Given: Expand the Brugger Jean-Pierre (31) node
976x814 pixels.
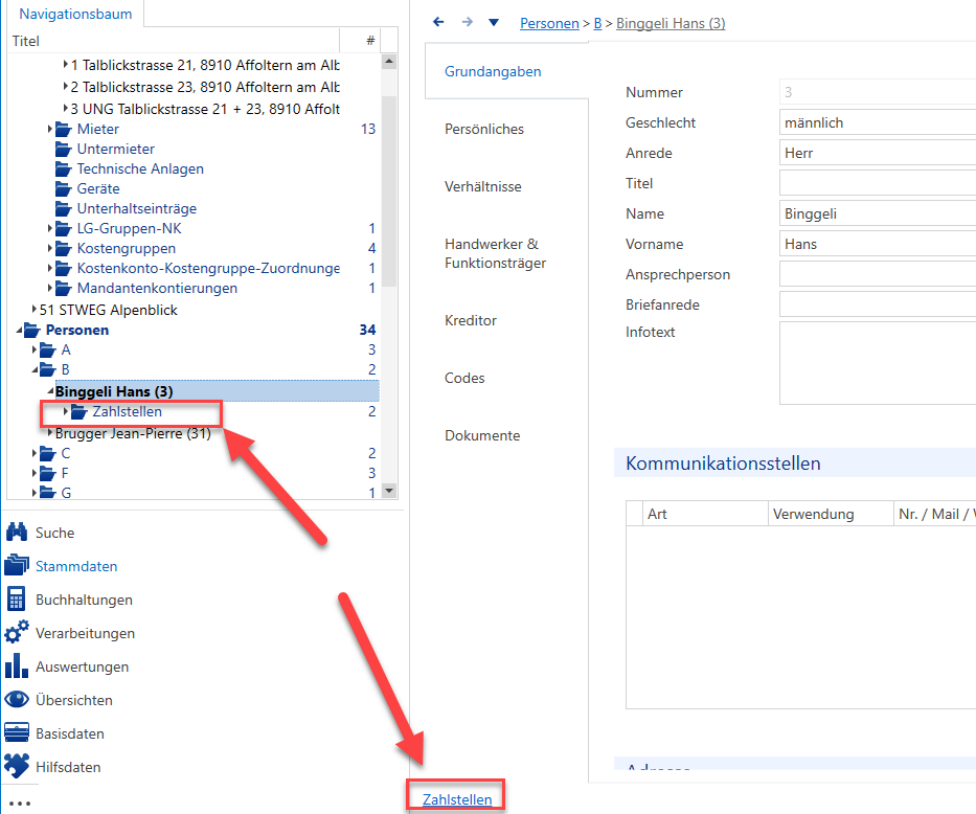Looking at the screenshot, I should [x=50, y=433].
